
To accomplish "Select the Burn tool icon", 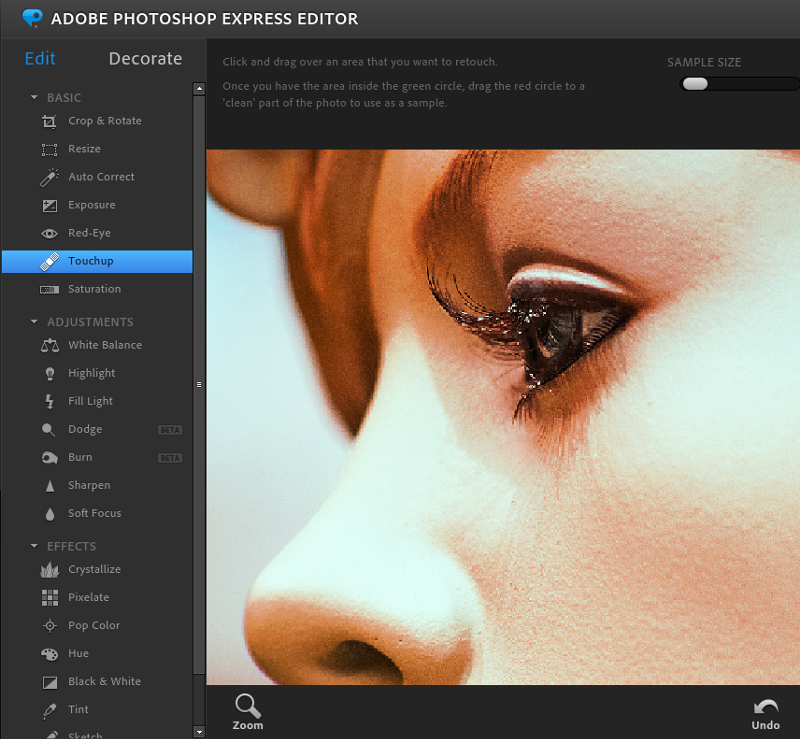I will point(49,458).
